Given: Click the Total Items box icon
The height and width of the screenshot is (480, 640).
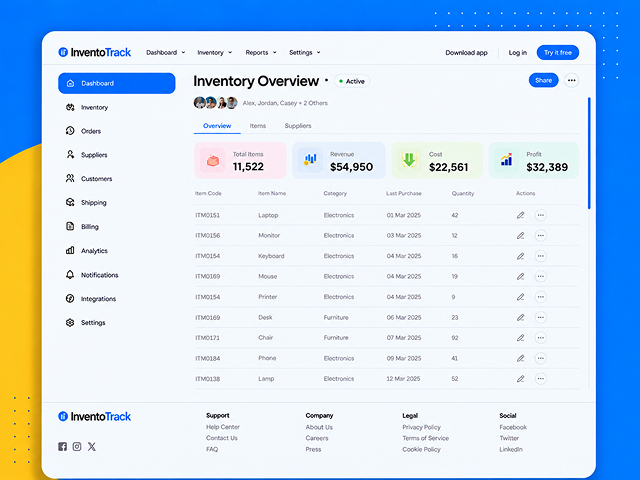Looking at the screenshot, I should click(213, 160).
